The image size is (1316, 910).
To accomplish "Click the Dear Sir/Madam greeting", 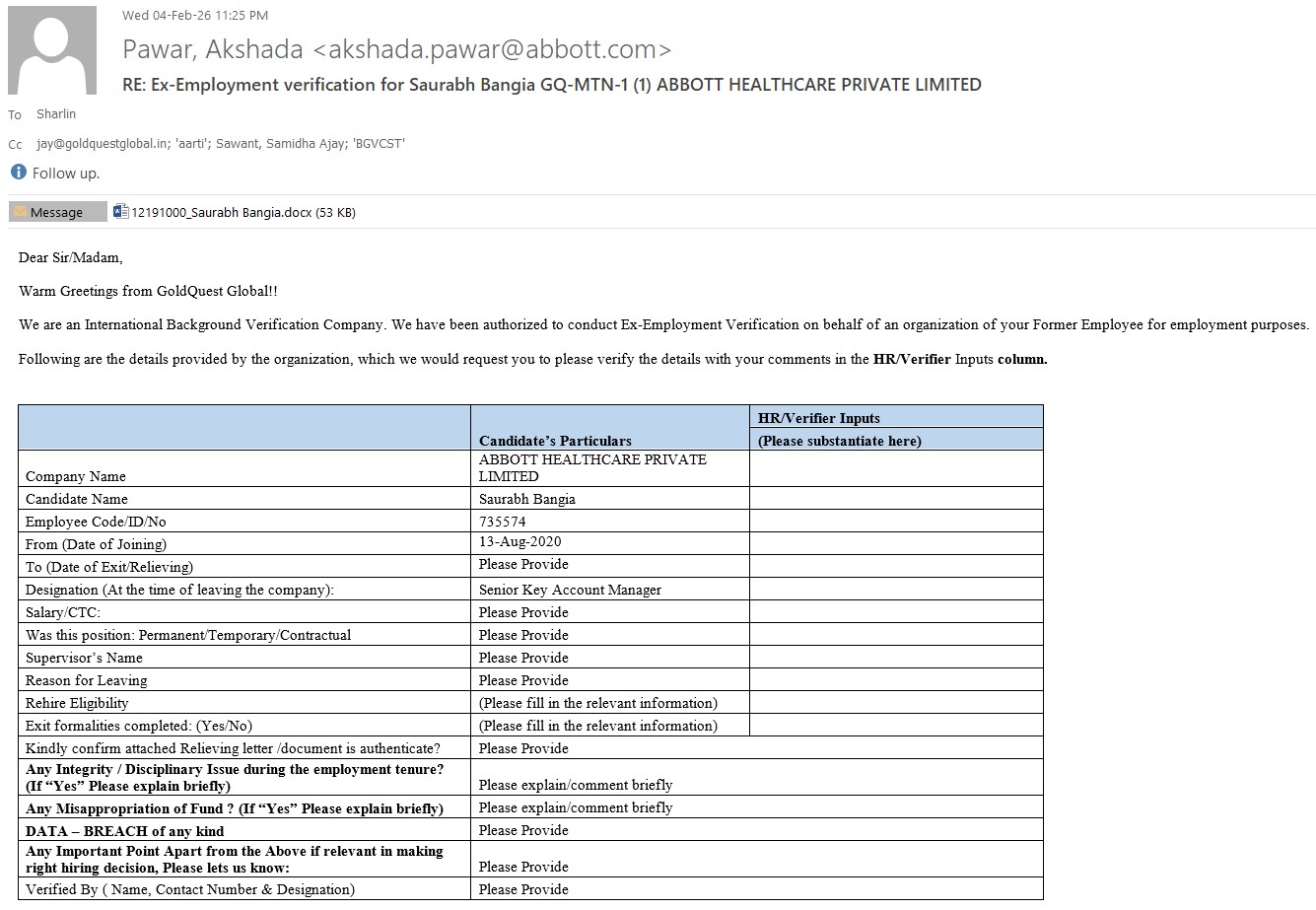I will 71,257.
